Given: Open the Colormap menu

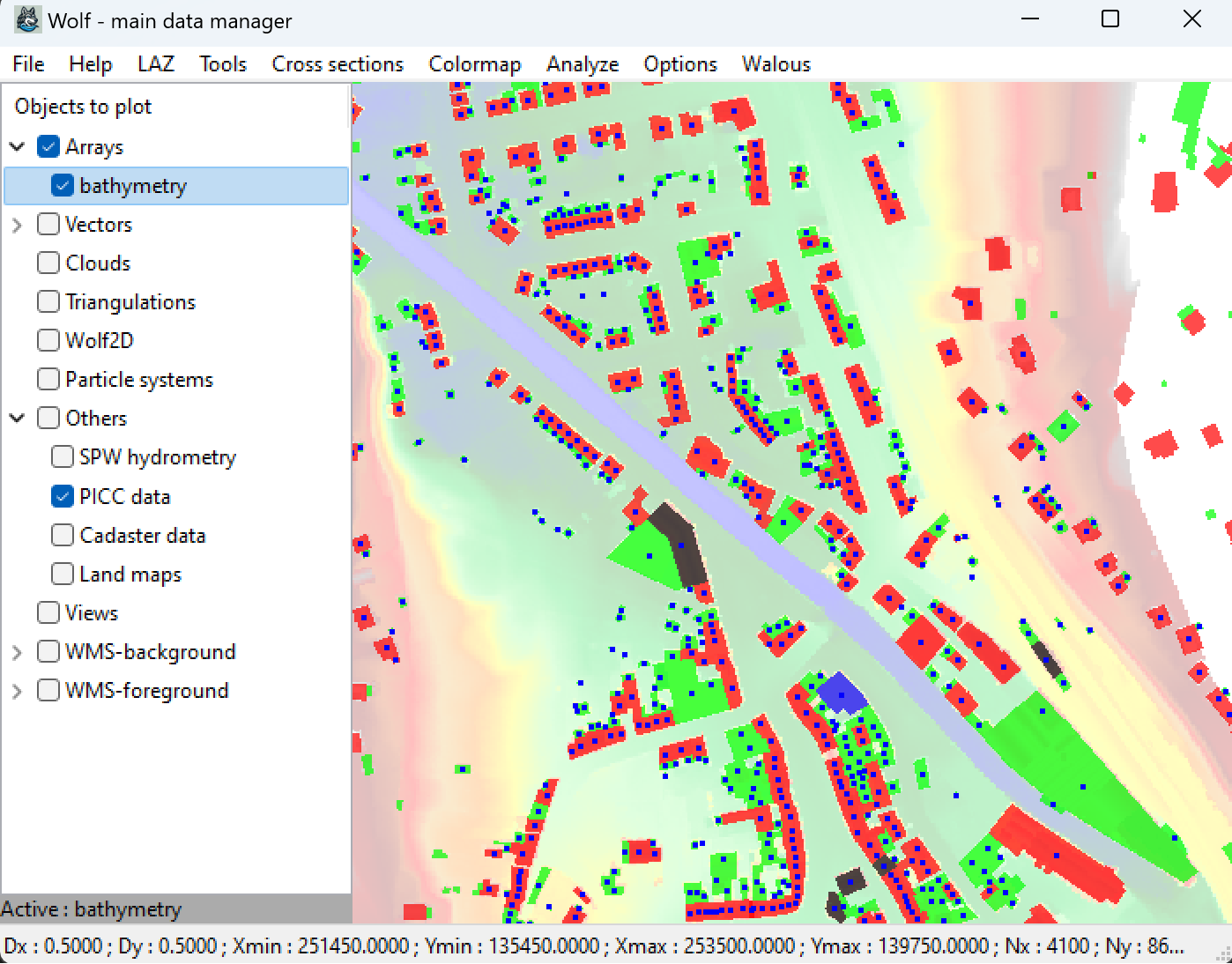Looking at the screenshot, I should click(474, 64).
